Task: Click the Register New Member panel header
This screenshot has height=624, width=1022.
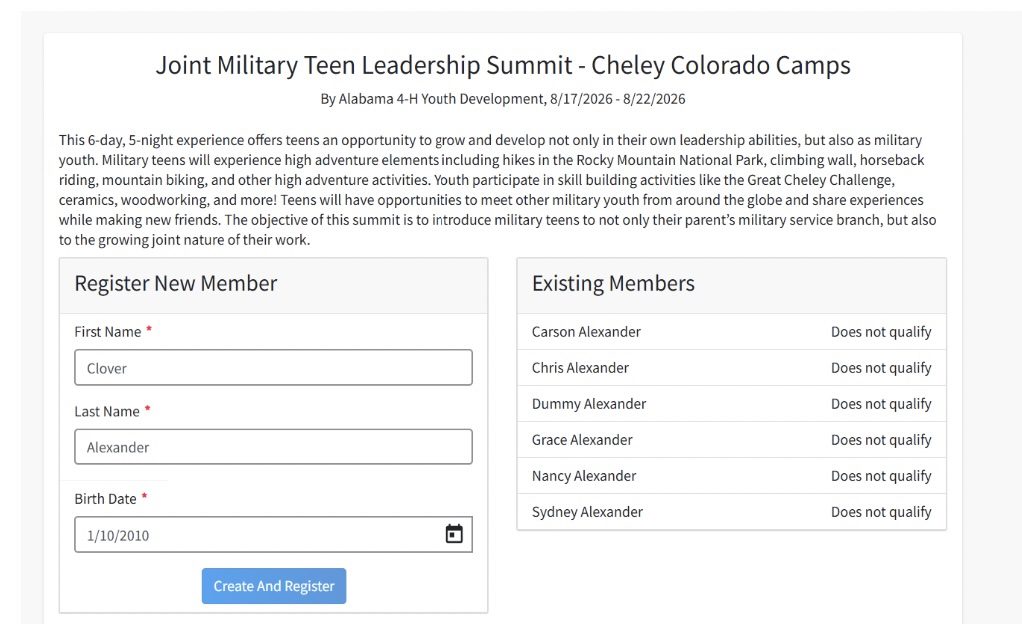Action: coord(176,284)
